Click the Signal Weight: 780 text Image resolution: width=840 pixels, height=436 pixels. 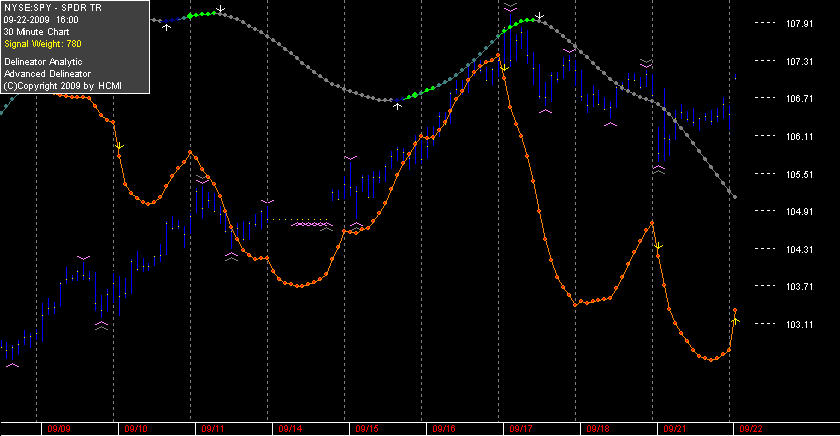(43, 44)
